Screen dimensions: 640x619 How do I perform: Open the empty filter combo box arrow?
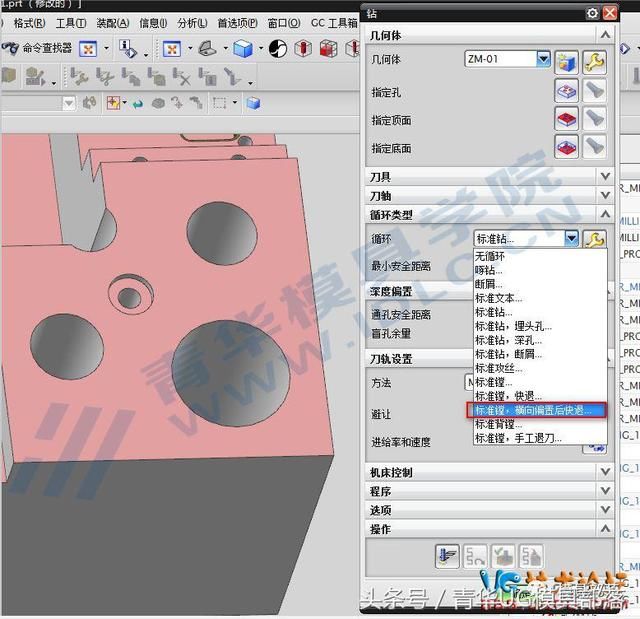coord(69,103)
